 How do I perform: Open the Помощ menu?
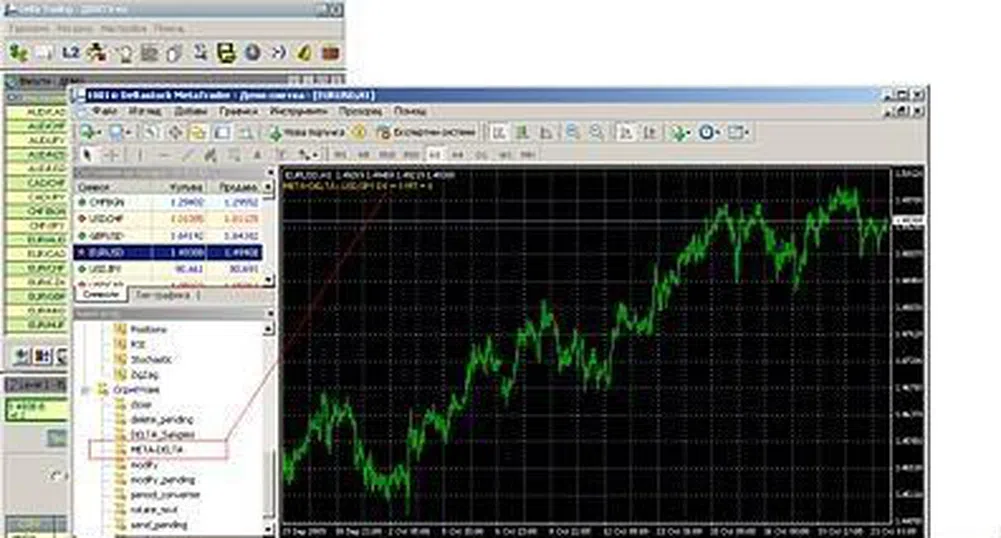(410, 111)
